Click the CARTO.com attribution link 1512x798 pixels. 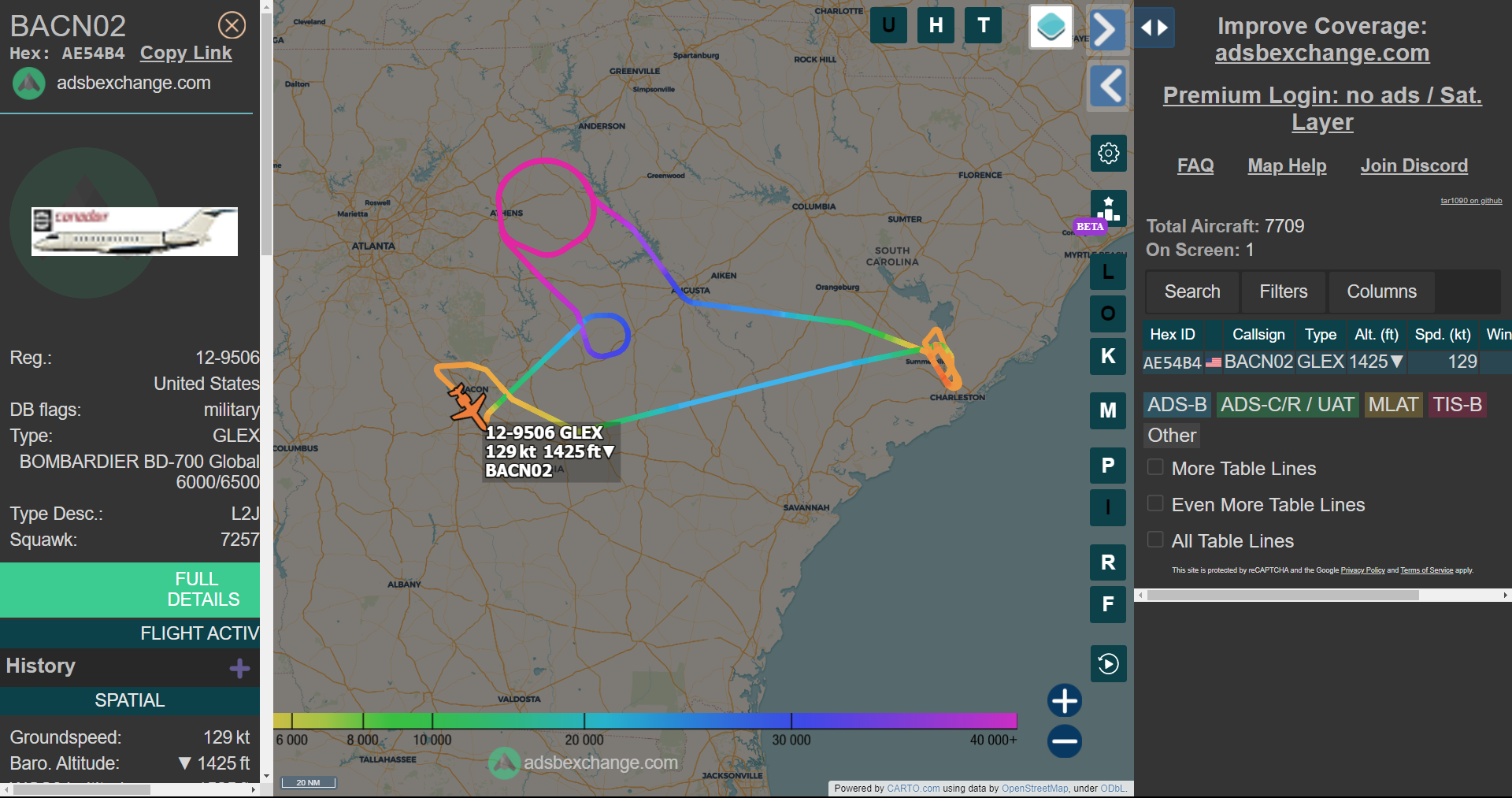(913, 789)
